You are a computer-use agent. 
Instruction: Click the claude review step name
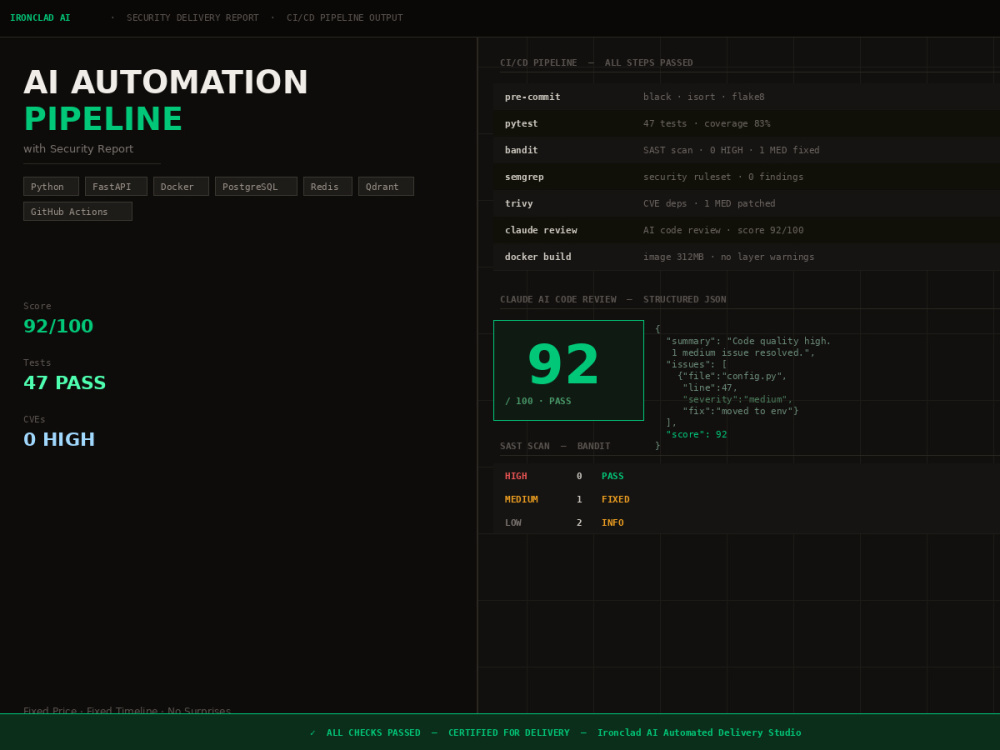click(x=541, y=230)
